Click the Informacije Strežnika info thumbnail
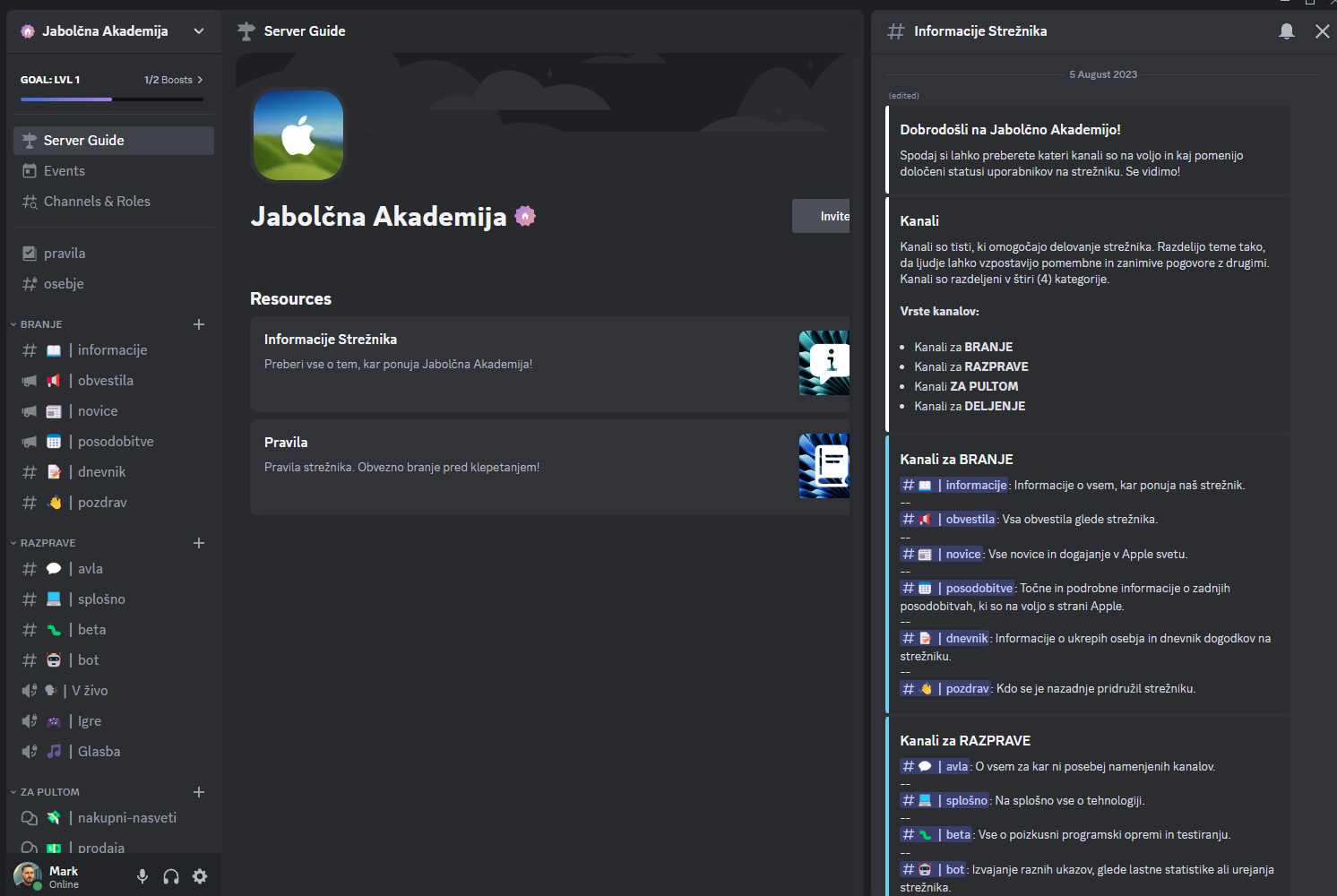Image resolution: width=1337 pixels, height=896 pixels. tap(824, 363)
